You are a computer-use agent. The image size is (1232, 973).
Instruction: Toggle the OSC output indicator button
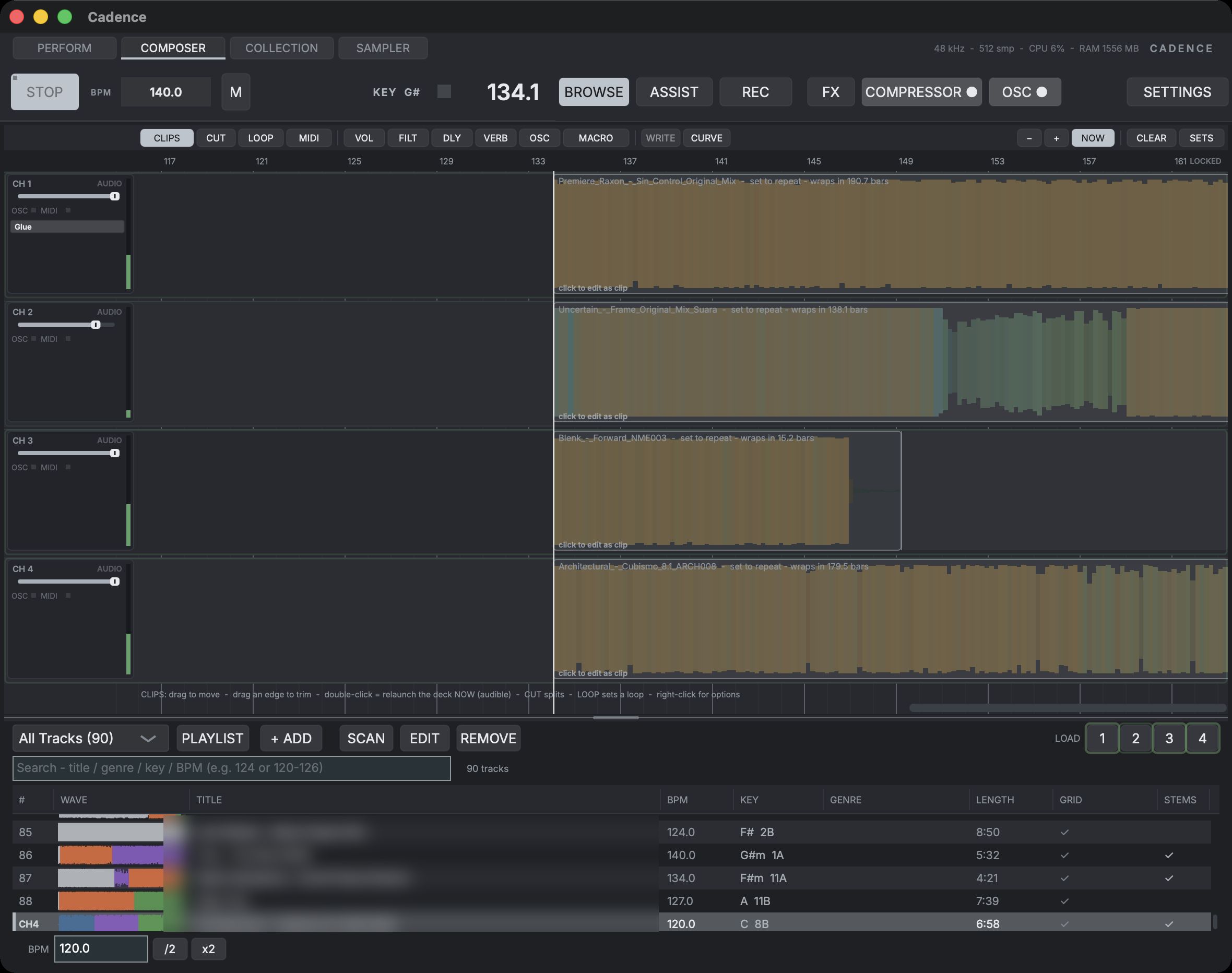point(1025,92)
